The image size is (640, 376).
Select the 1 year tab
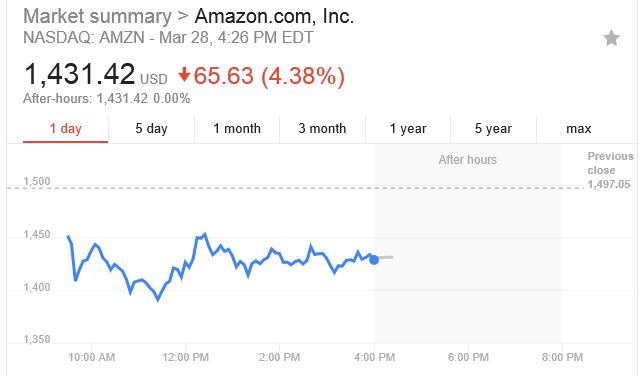(408, 129)
